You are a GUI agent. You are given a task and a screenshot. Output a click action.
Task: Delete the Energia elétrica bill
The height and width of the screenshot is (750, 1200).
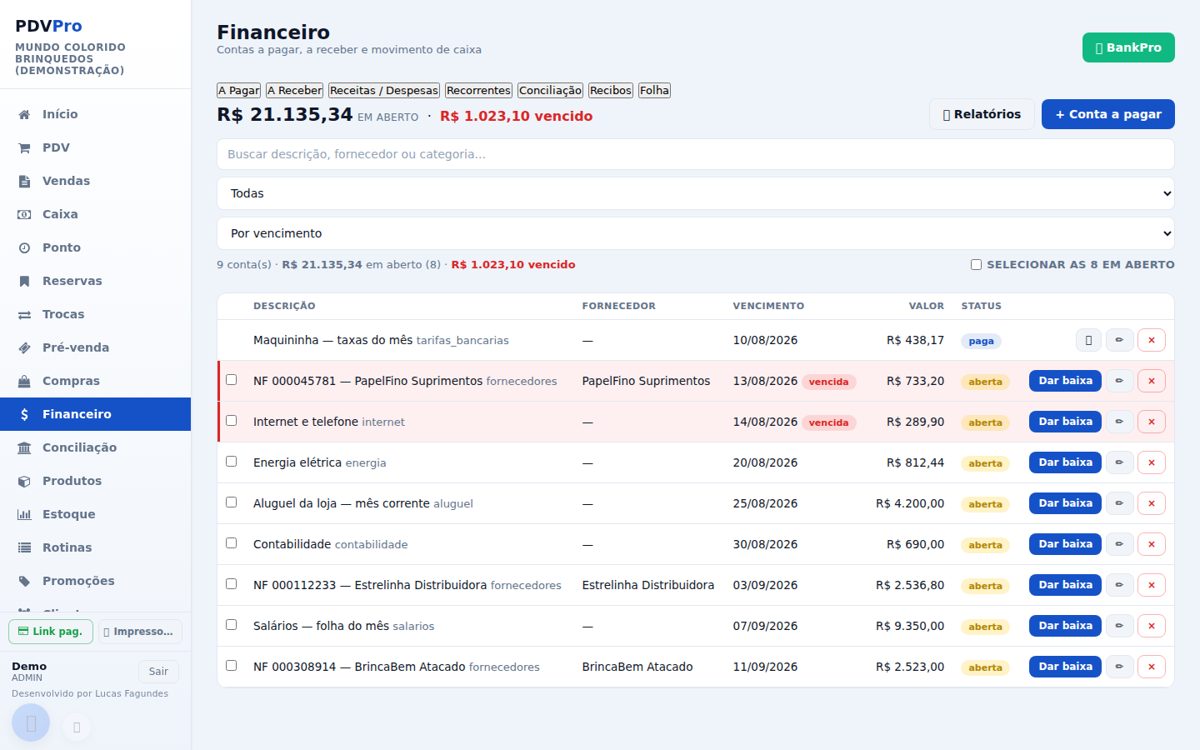[x=1151, y=463]
